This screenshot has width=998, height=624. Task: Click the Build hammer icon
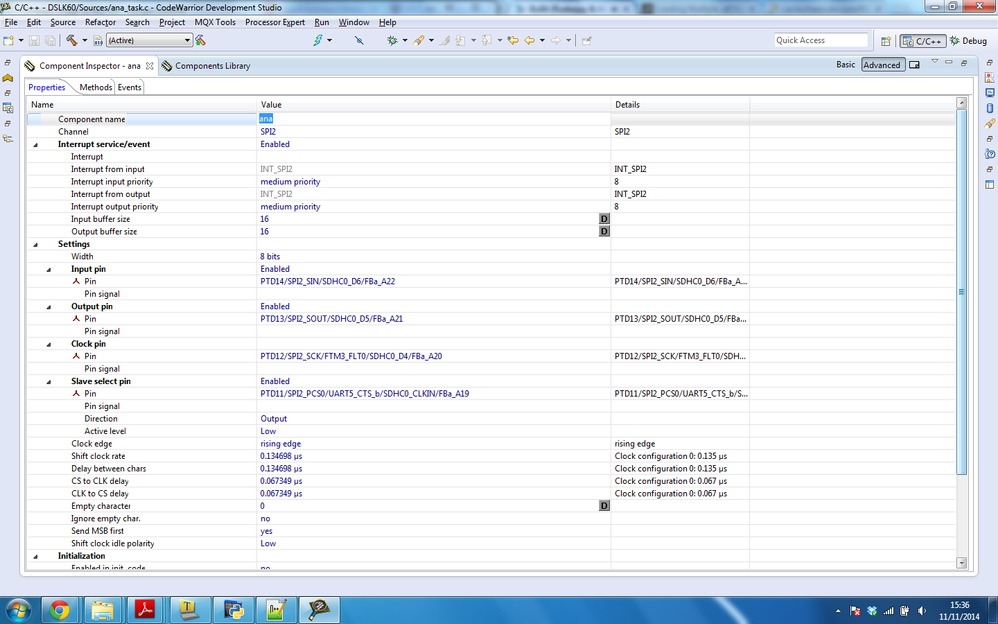72,40
